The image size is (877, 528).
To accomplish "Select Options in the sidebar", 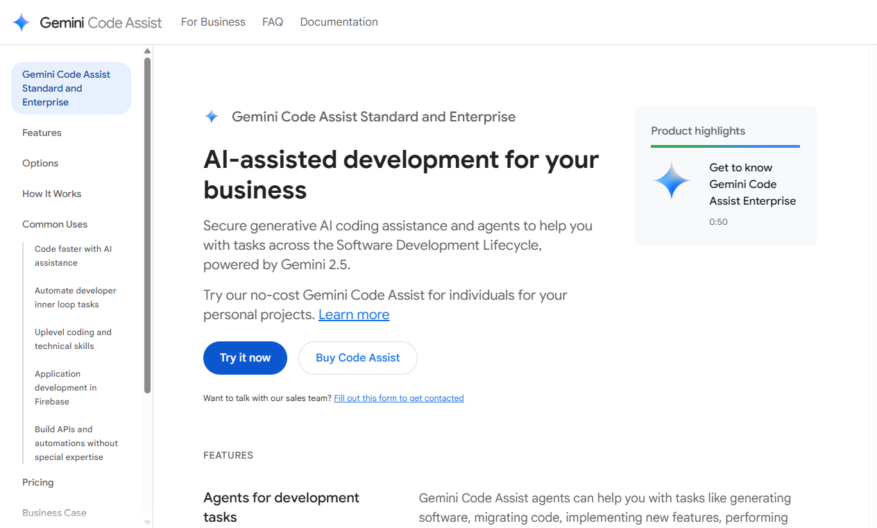I will 40,163.
